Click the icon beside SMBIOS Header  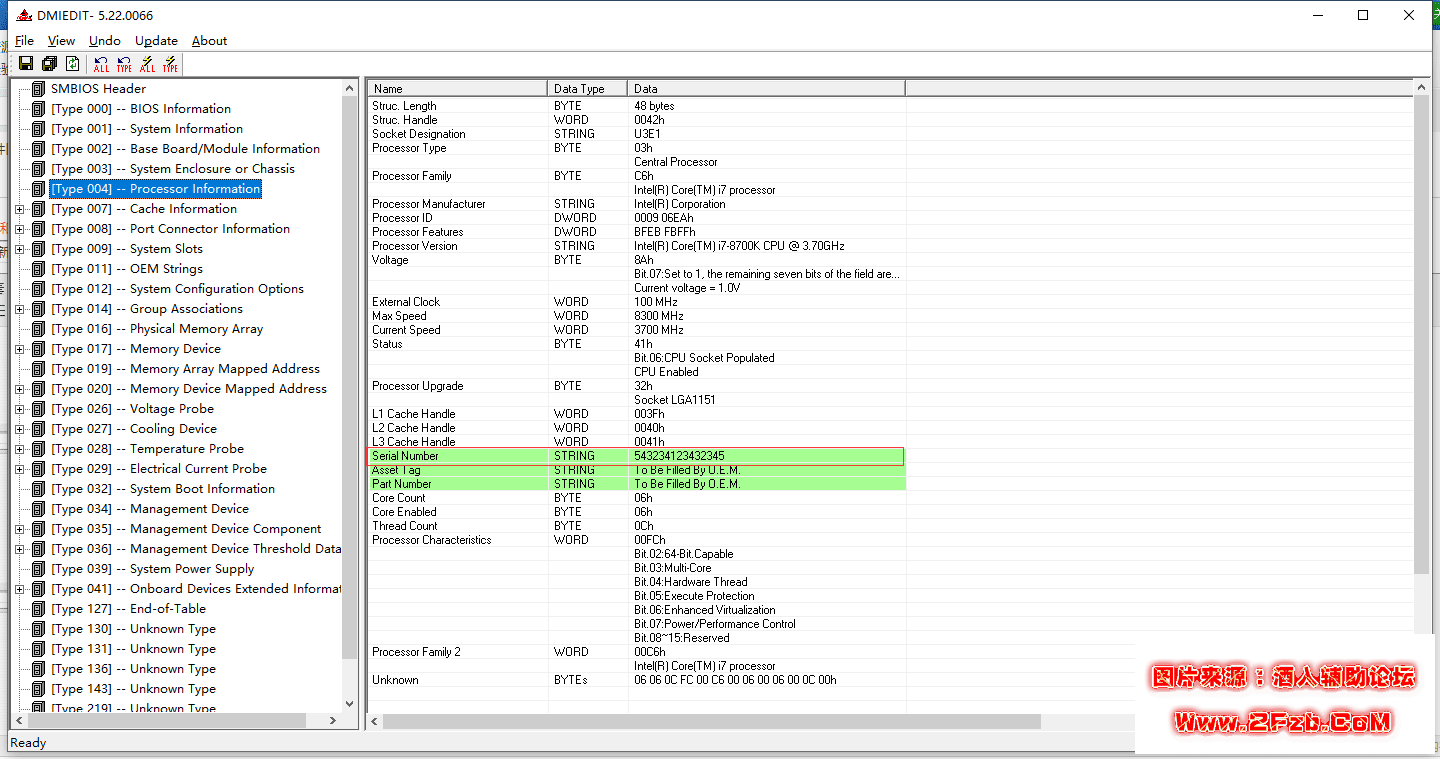click(39, 89)
